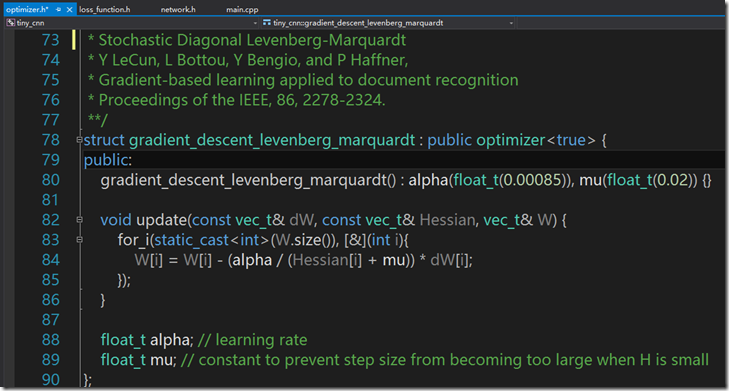Image resolution: width=729 pixels, height=391 pixels.
Task: Click the yellow change marker at line 73
Action: pos(73,40)
